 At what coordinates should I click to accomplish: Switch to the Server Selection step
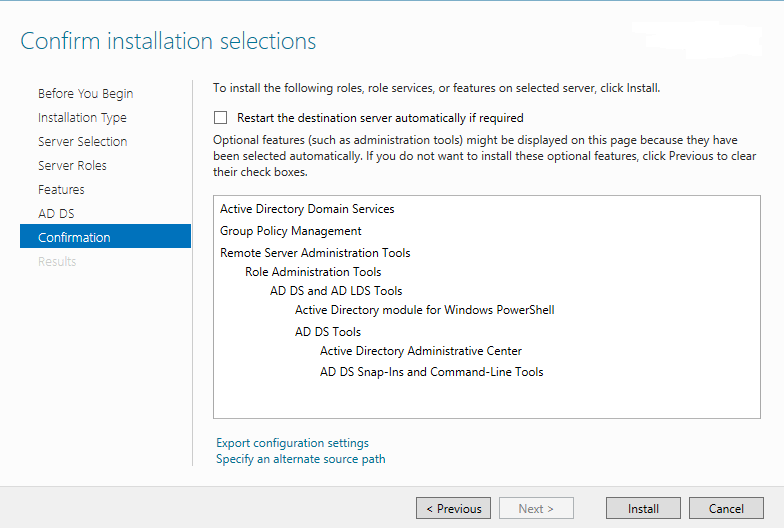click(x=83, y=142)
